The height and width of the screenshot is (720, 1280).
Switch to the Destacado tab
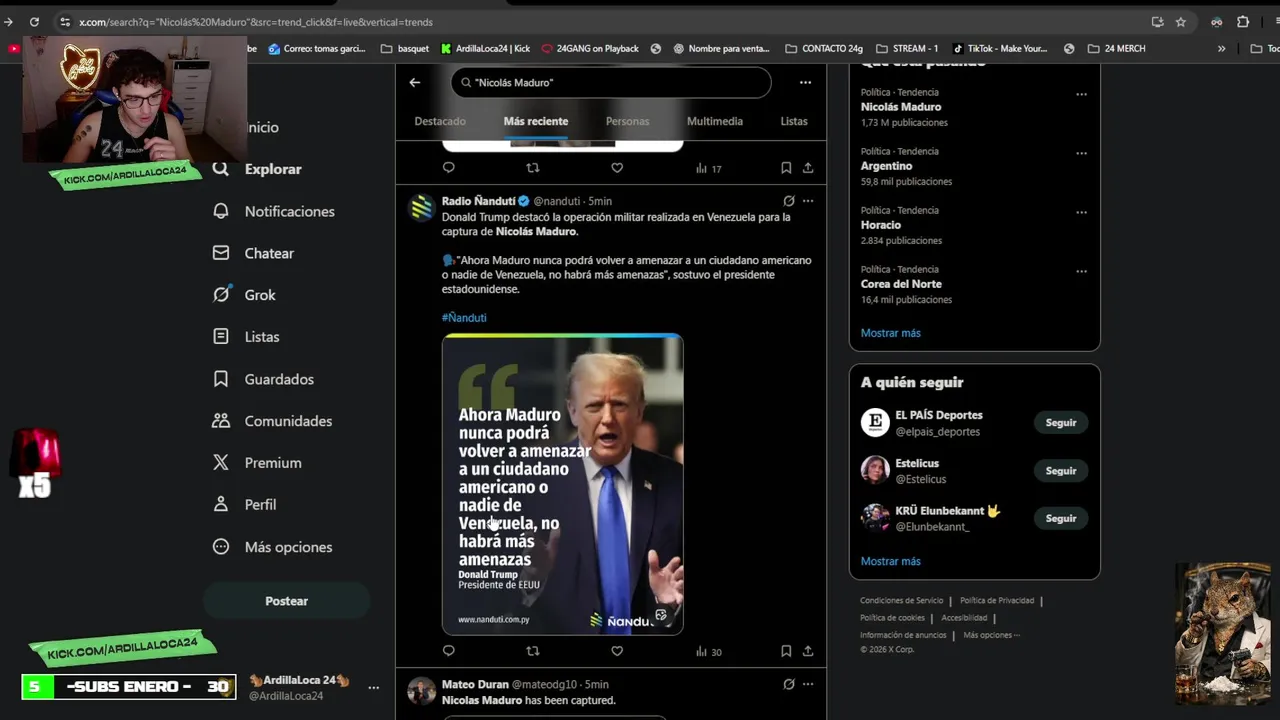(x=440, y=121)
